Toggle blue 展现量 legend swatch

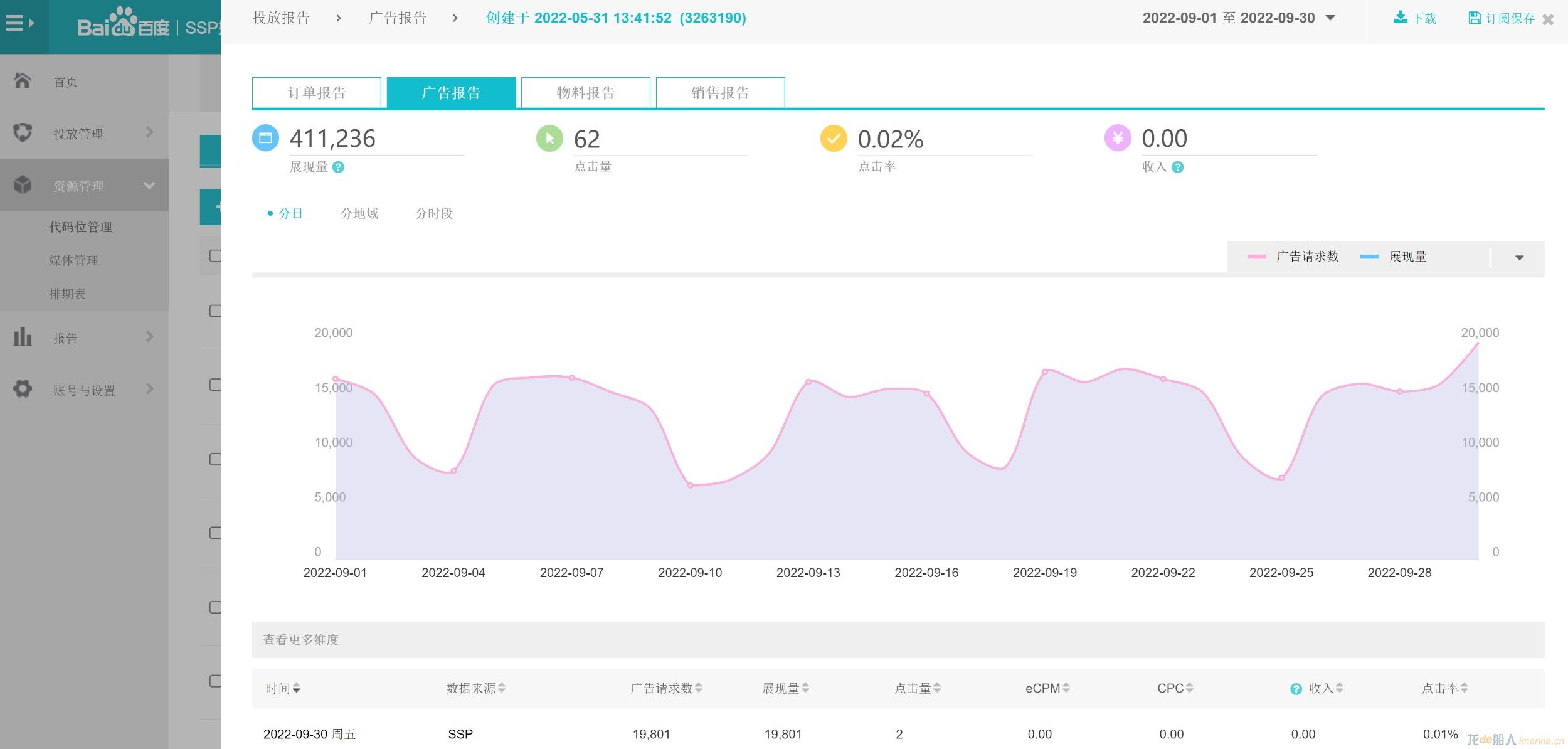pyautogui.click(x=1369, y=257)
